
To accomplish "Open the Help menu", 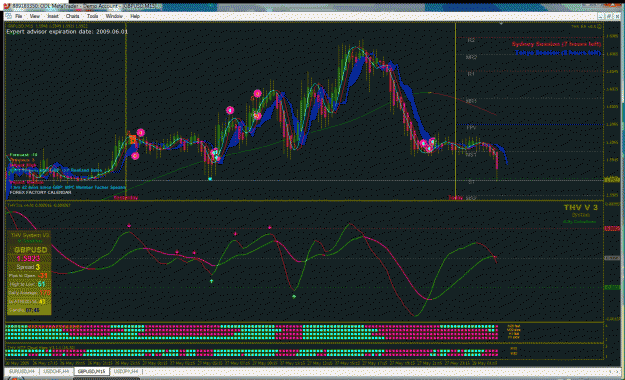I will pos(135,16).
